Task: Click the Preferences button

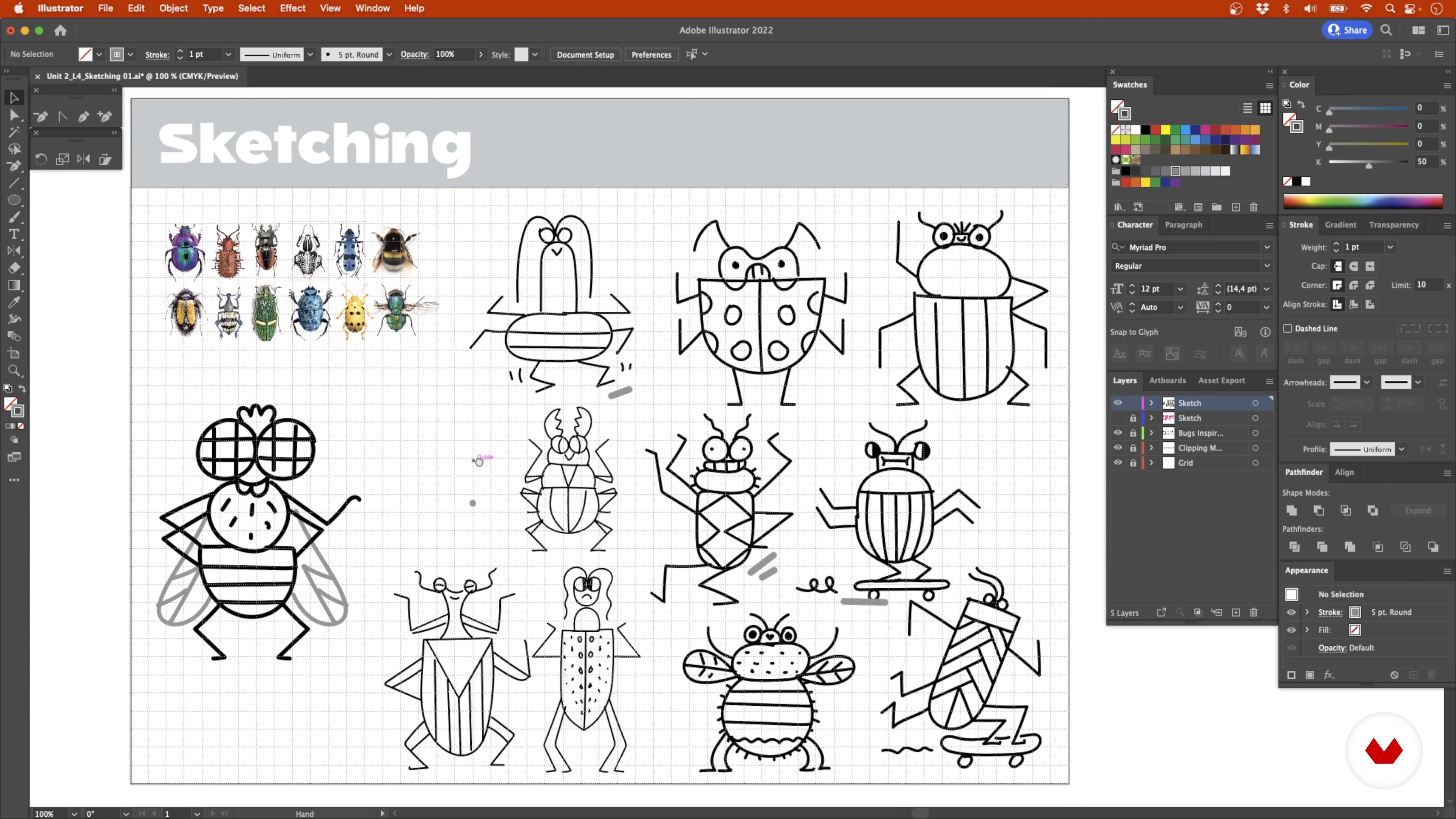Action: pyautogui.click(x=651, y=55)
